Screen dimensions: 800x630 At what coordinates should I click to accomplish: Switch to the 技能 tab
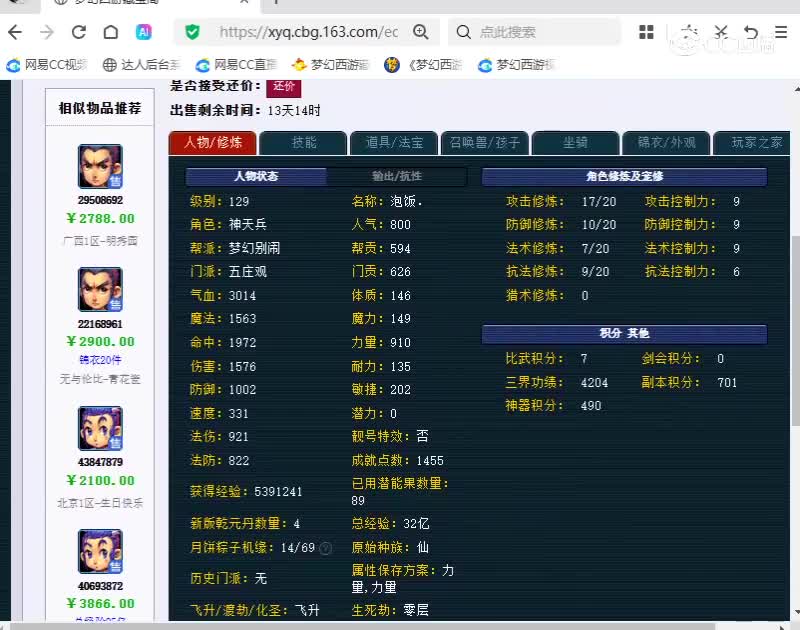pyautogui.click(x=304, y=142)
